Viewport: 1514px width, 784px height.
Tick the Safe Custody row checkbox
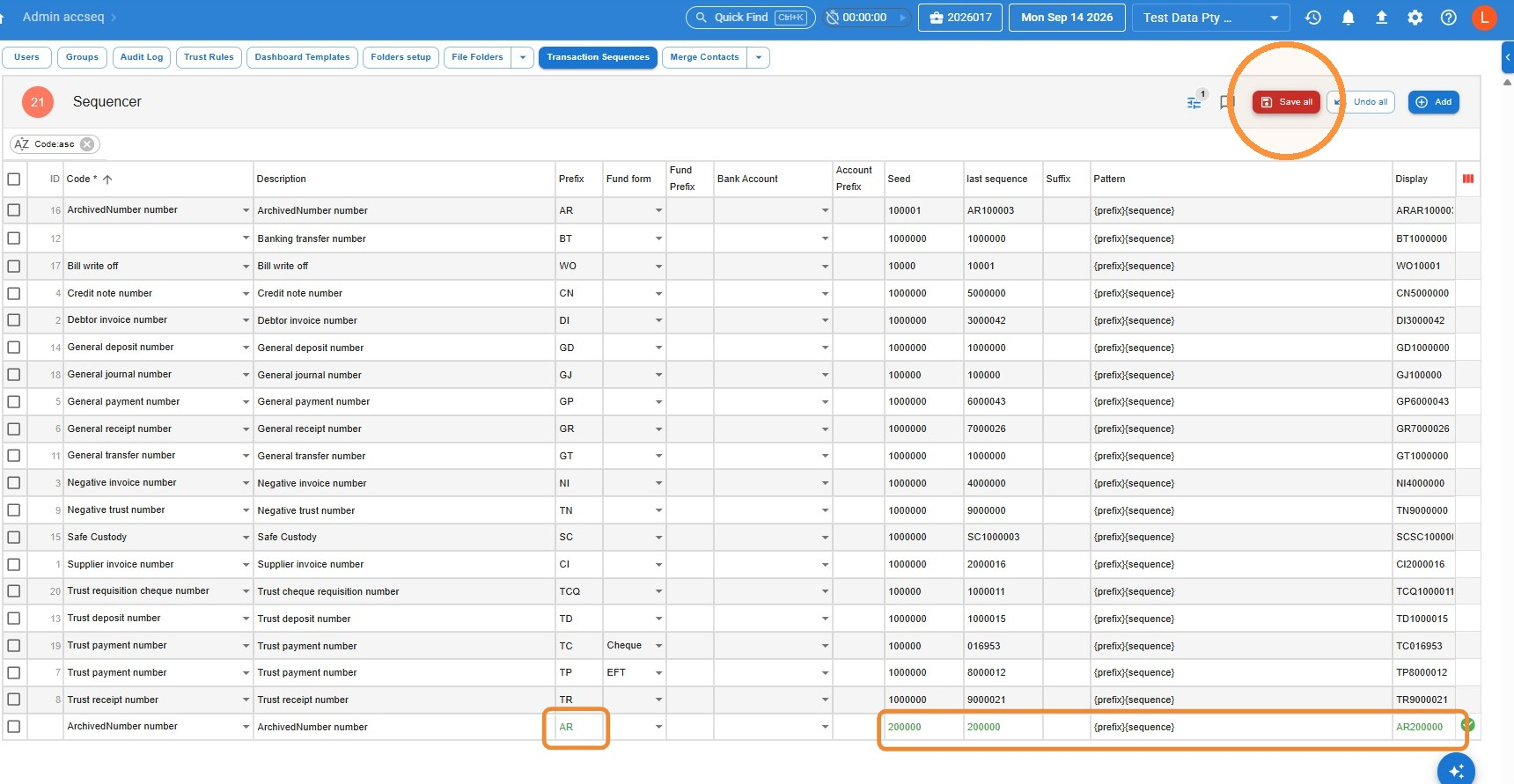[x=14, y=537]
